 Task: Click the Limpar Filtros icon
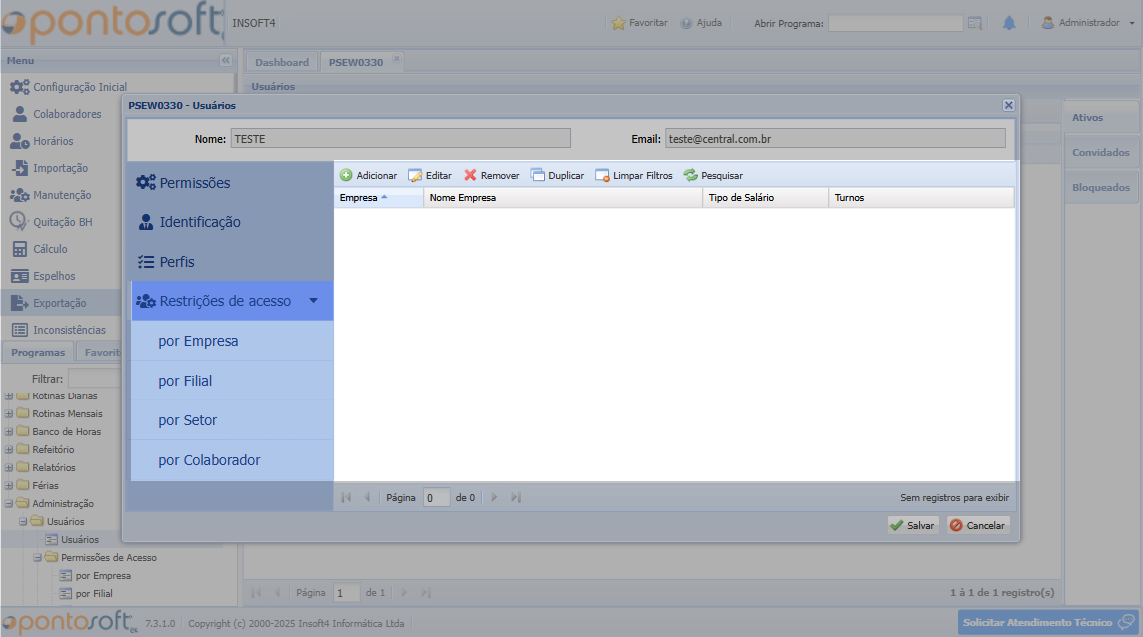[x=602, y=175]
